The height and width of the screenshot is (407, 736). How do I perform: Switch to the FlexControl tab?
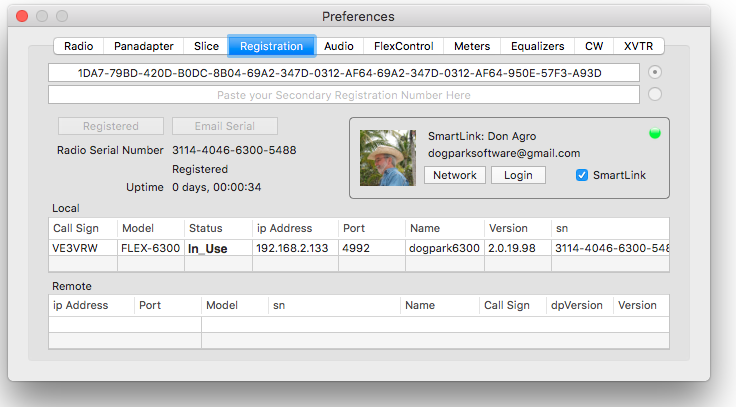(404, 46)
